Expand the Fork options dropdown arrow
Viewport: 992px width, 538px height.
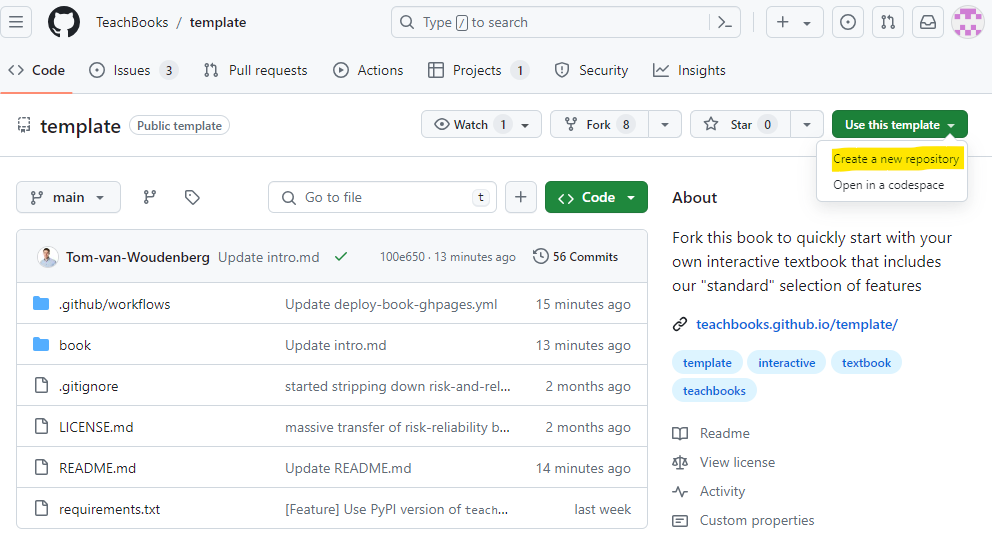(665, 125)
